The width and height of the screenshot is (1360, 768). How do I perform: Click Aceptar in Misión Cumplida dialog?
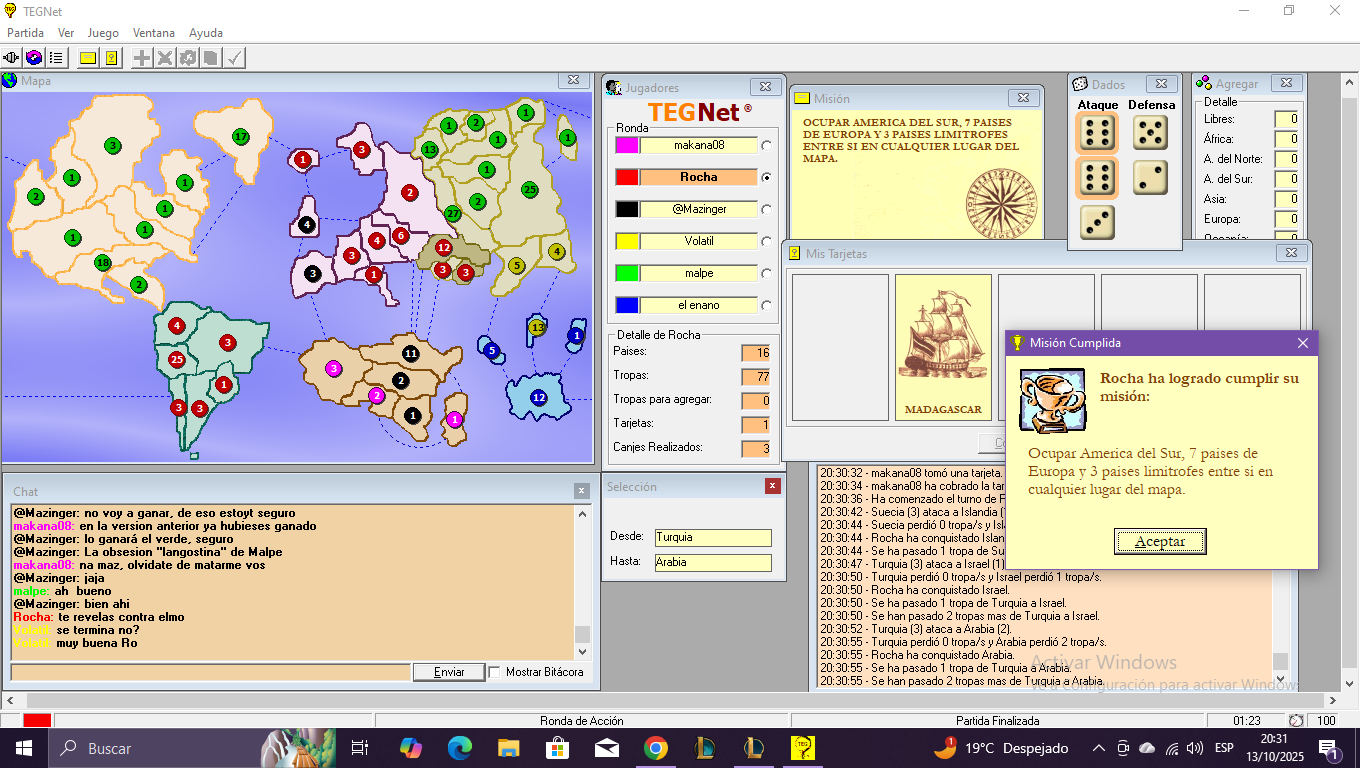[x=1160, y=542]
